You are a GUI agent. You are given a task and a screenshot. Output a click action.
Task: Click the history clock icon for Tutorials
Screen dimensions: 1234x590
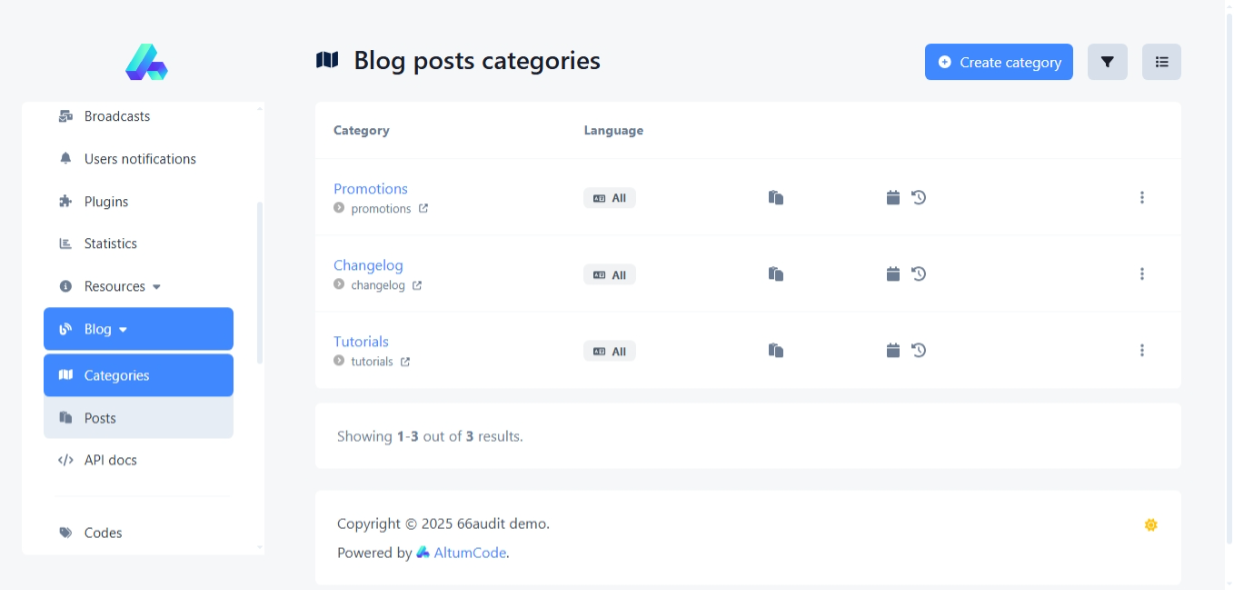pyautogui.click(x=919, y=350)
